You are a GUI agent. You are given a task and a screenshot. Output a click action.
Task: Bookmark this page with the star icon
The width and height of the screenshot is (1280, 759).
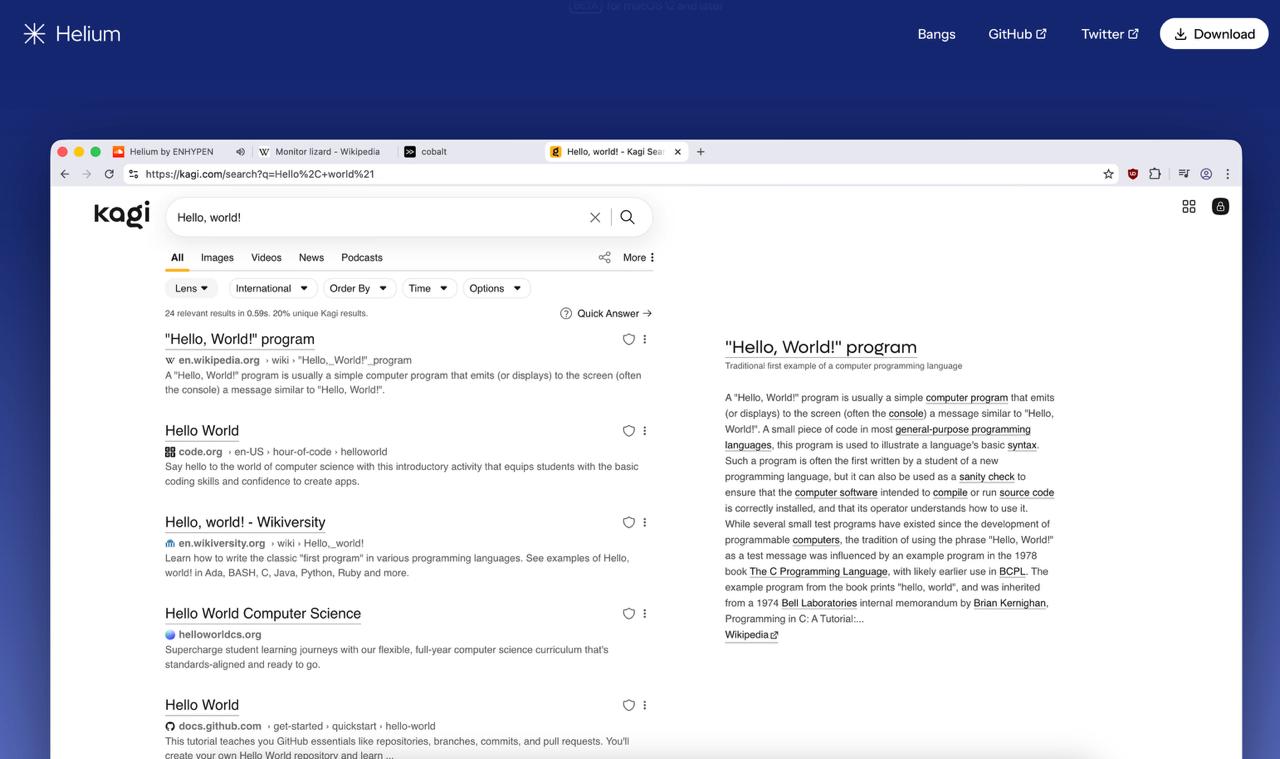(1108, 174)
